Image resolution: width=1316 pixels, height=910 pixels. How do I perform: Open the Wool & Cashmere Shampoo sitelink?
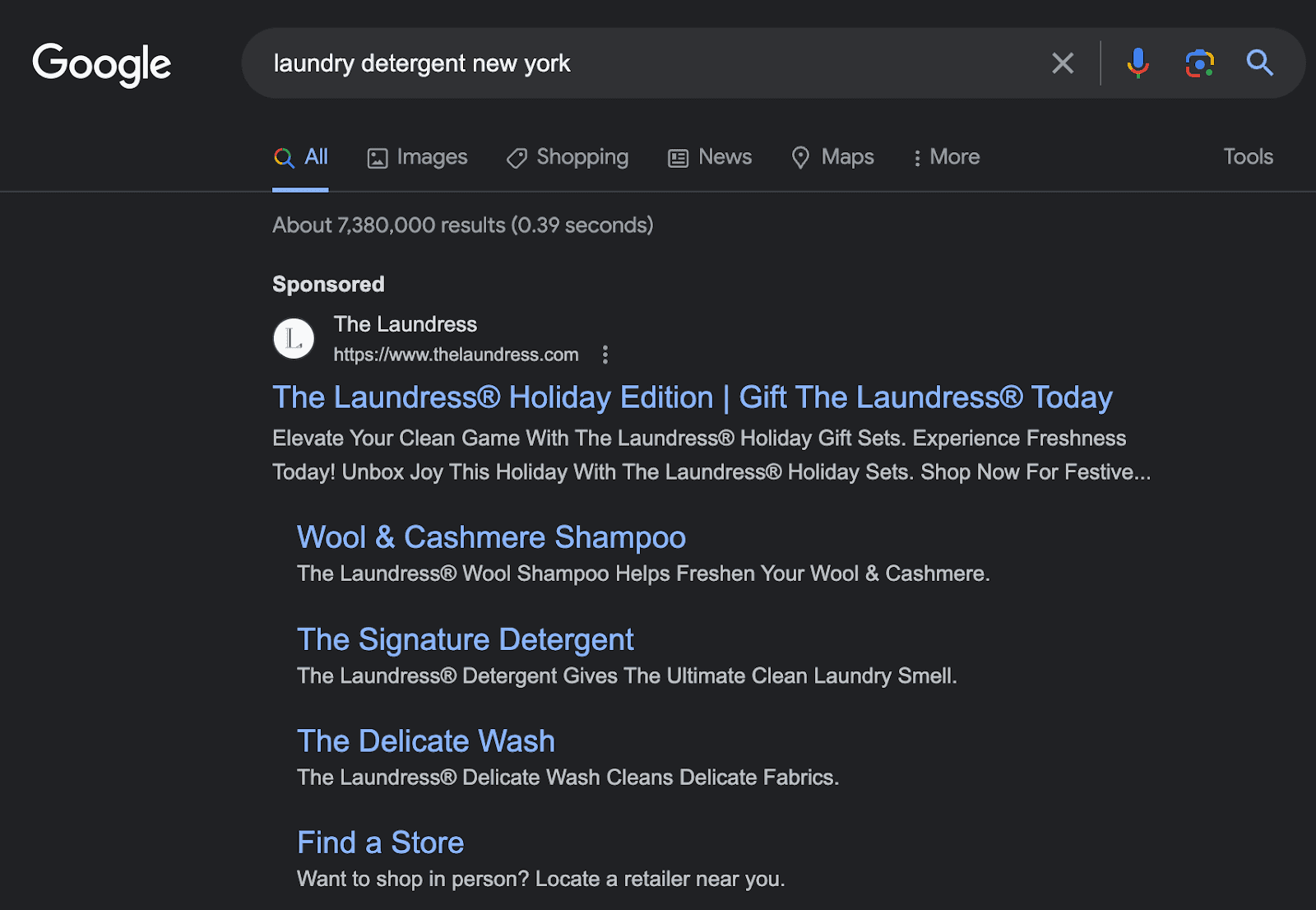click(491, 537)
